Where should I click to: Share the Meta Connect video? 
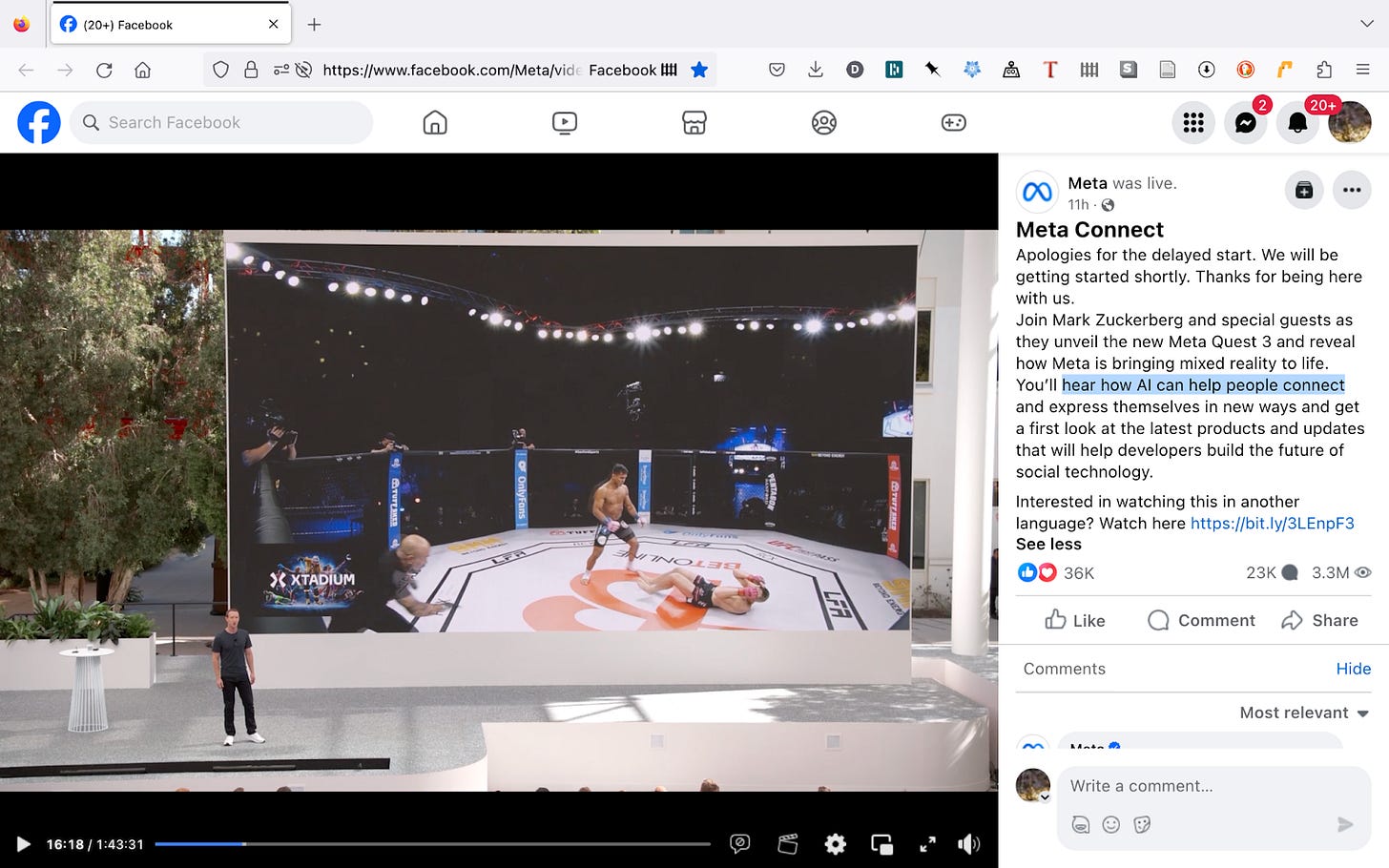[1320, 620]
